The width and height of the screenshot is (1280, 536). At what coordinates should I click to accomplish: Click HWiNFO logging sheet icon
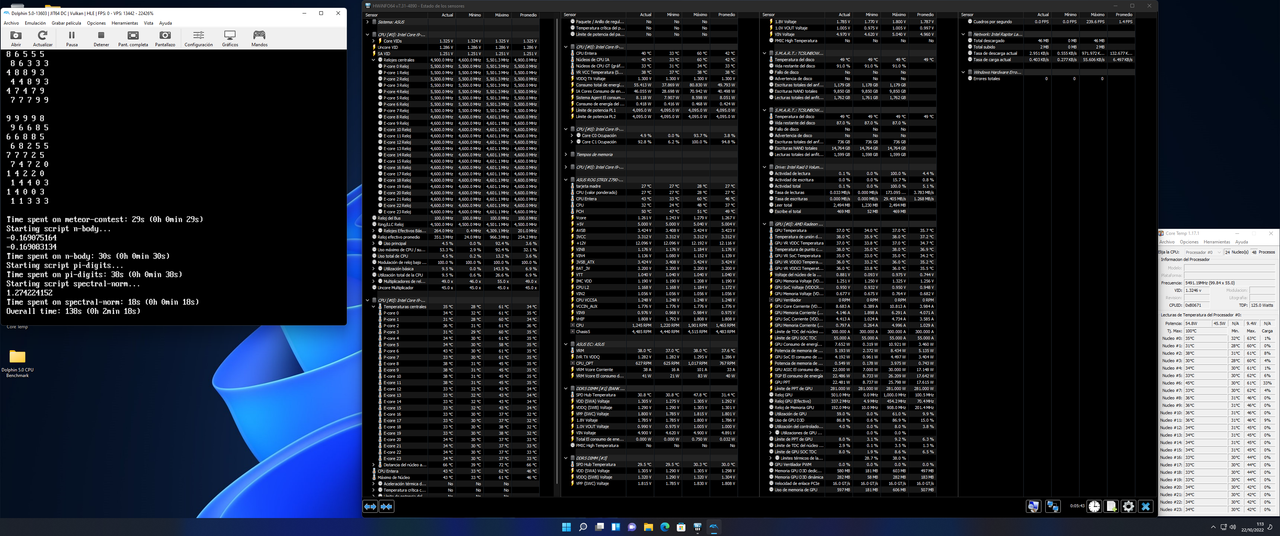1111,506
